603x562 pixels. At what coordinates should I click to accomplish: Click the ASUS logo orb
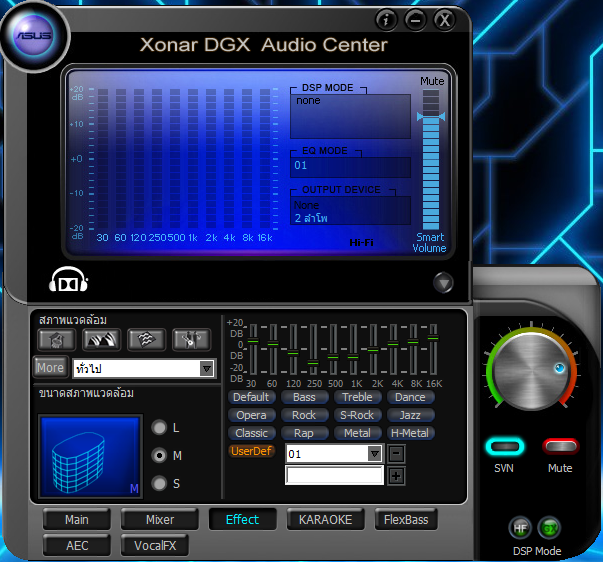tap(34, 37)
